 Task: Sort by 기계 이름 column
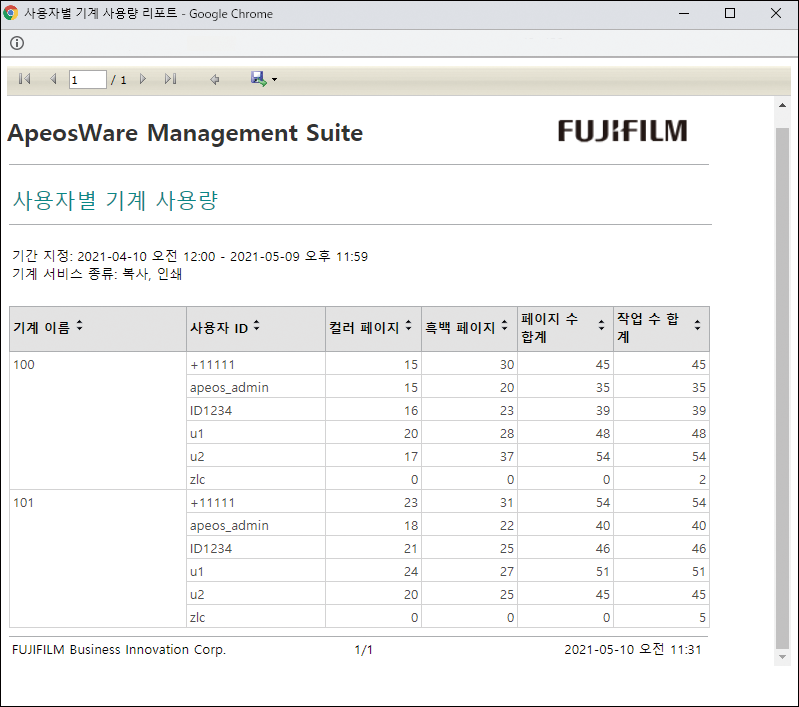(80, 326)
